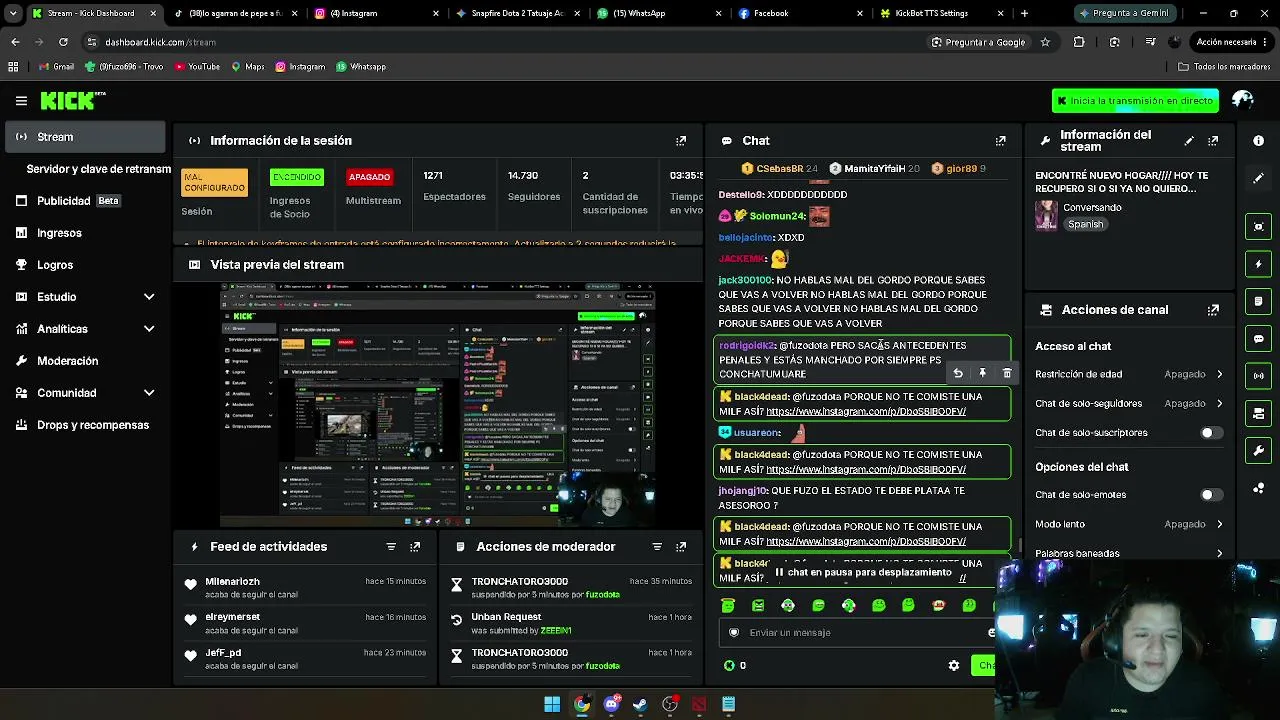
Task: Open Windows Start menu
Action: pyautogui.click(x=552, y=704)
